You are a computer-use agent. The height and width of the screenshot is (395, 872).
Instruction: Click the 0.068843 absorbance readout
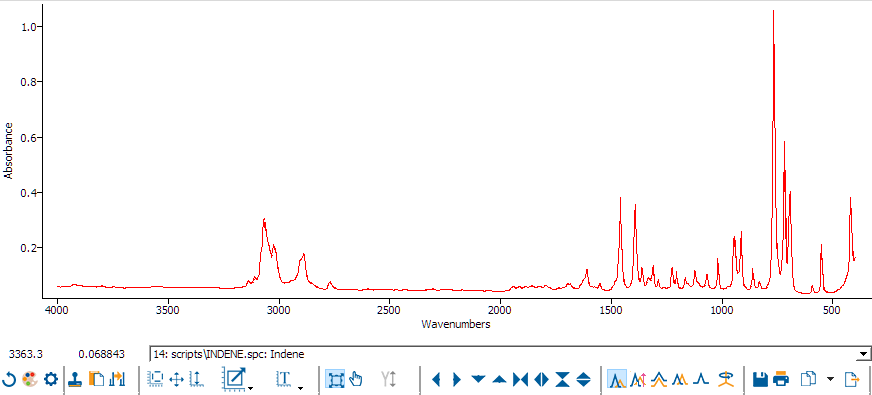click(101, 354)
